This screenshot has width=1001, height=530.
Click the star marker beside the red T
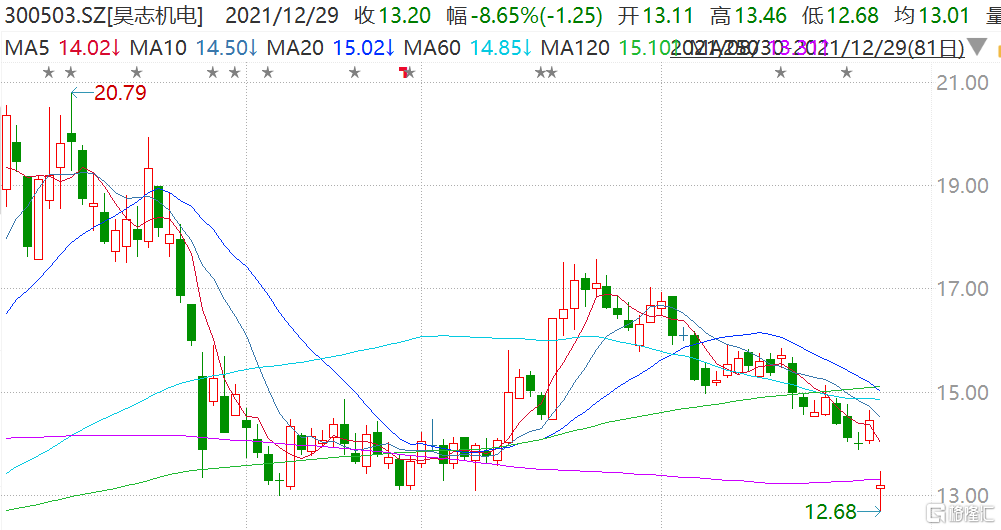point(410,73)
